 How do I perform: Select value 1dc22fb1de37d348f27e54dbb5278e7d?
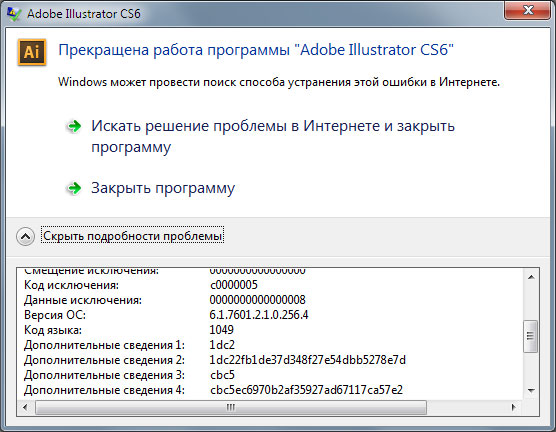pyautogui.click(x=307, y=360)
